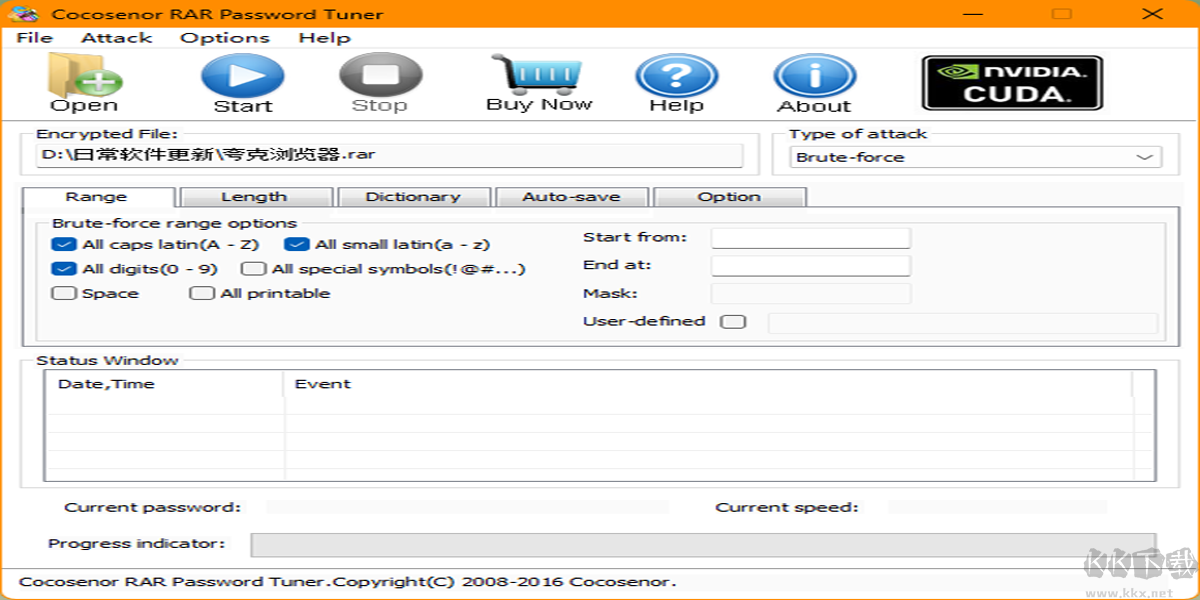
Task: Click the Event column header
Action: 322,384
